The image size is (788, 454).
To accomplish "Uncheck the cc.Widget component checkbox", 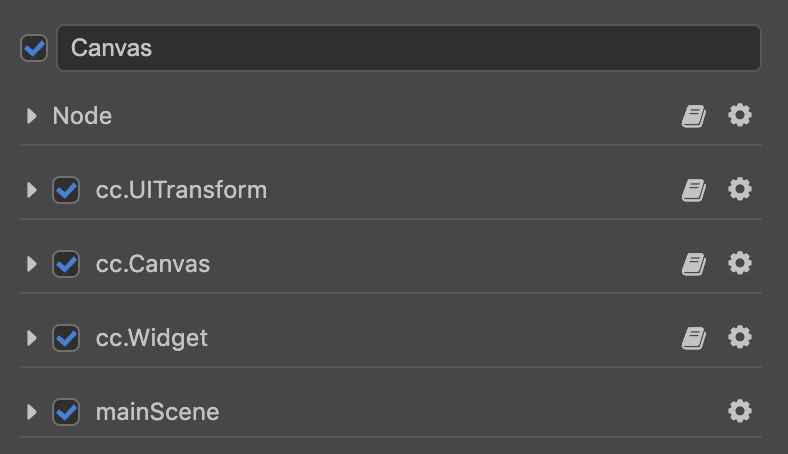I will point(66,338).
